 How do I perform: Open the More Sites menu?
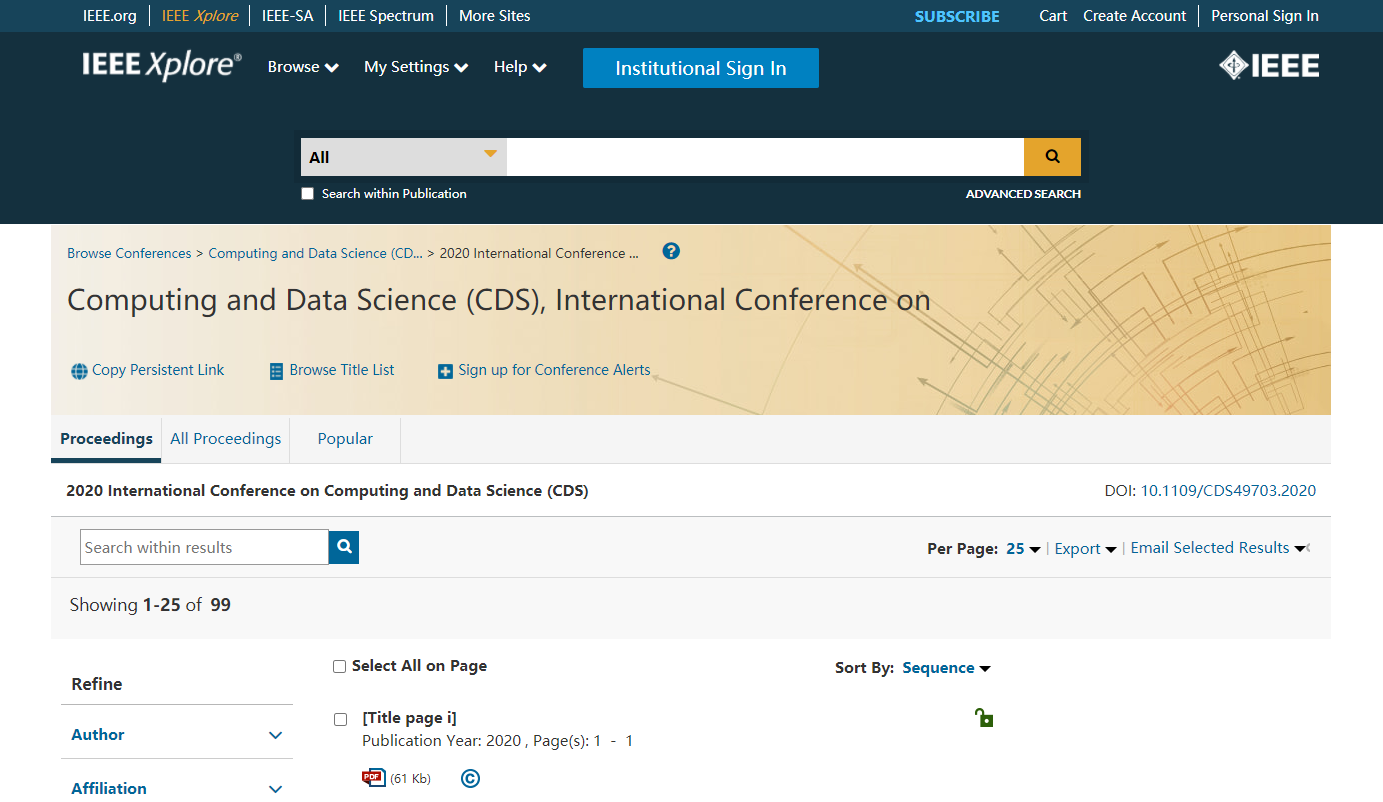(x=495, y=16)
